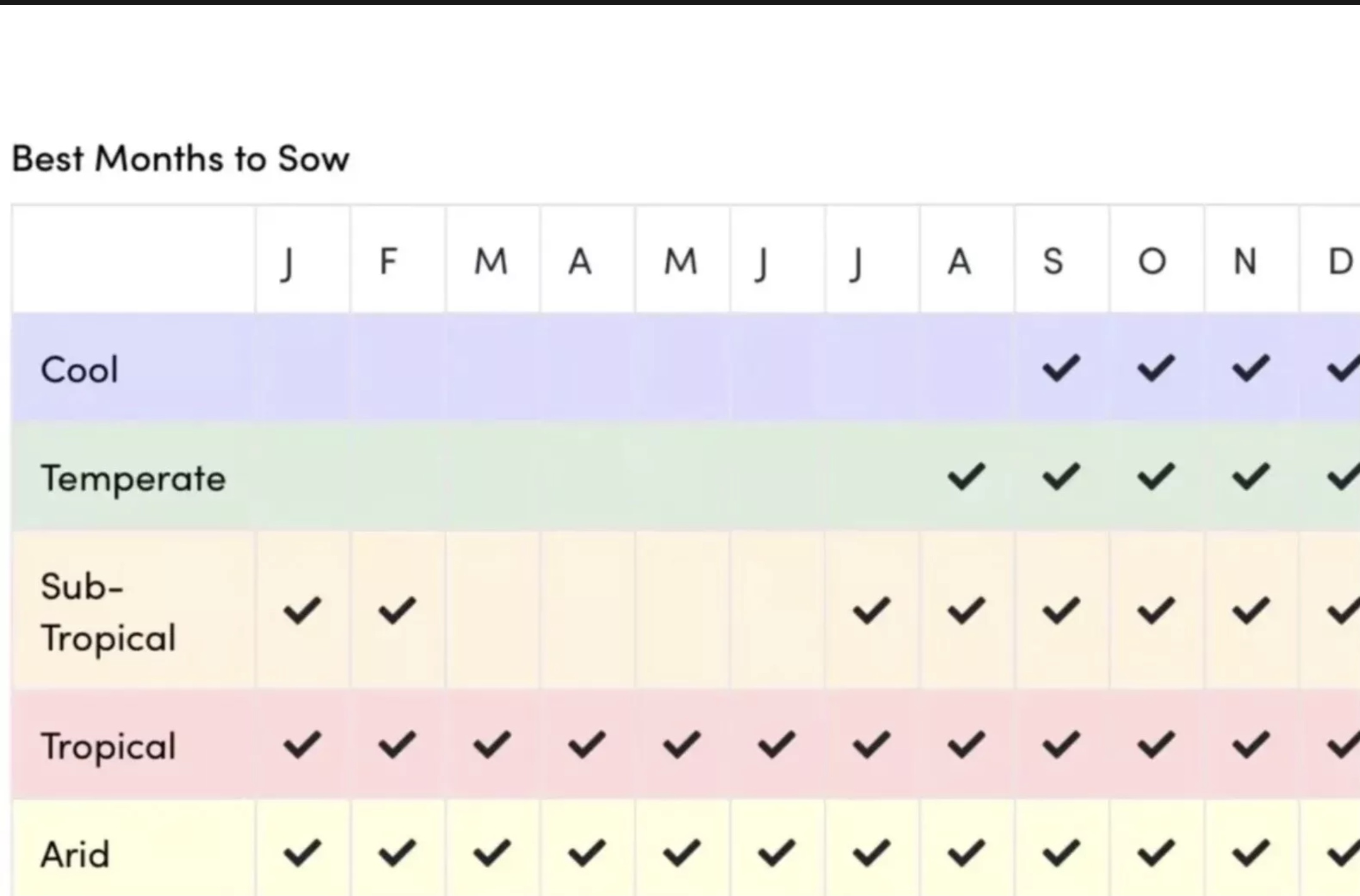Screen dimensions: 1360x896
Task: Click the S (September) column header
Action: pyautogui.click(x=1053, y=261)
